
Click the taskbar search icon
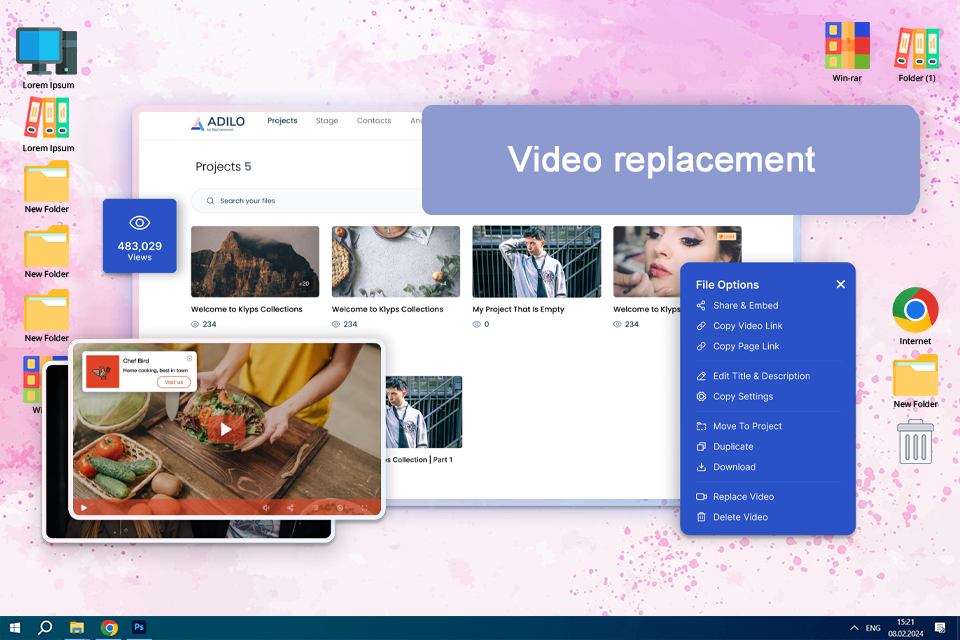45,628
